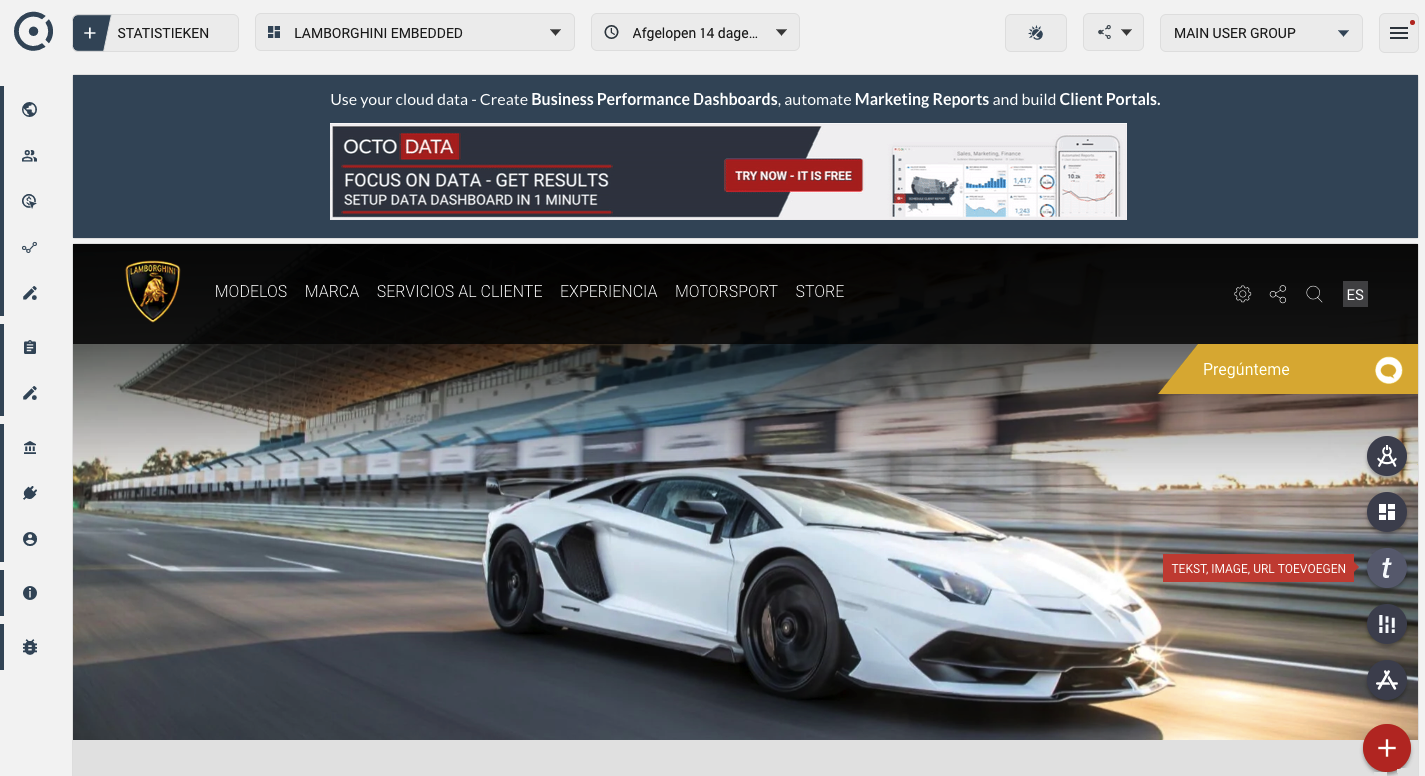Click the 'Business Performance Dashboards' text
1425x776 pixels.
click(654, 100)
